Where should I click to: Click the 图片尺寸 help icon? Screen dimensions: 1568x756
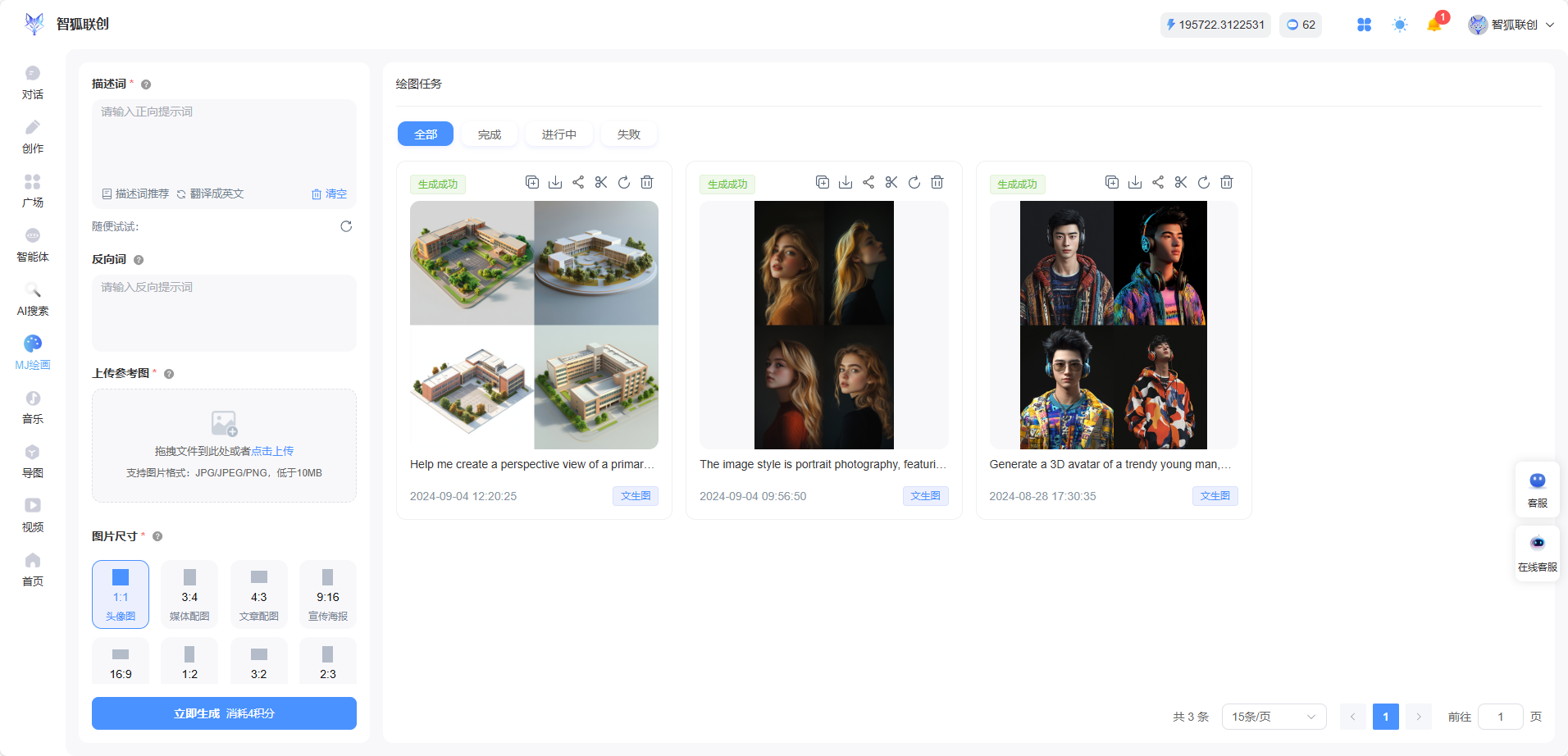pyautogui.click(x=157, y=536)
